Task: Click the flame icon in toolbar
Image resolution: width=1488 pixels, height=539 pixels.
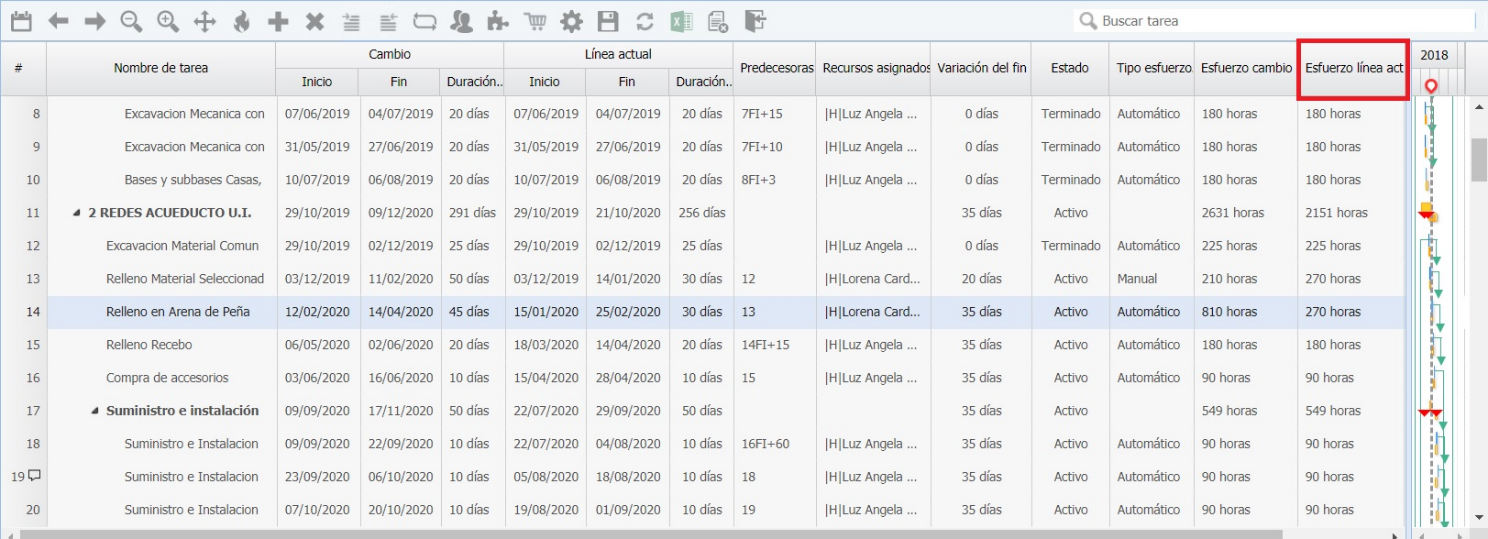Action: point(241,20)
